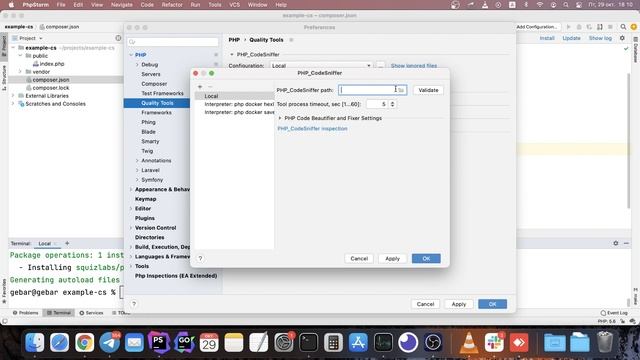Switch to the Services tool window tab

[x=91, y=313]
